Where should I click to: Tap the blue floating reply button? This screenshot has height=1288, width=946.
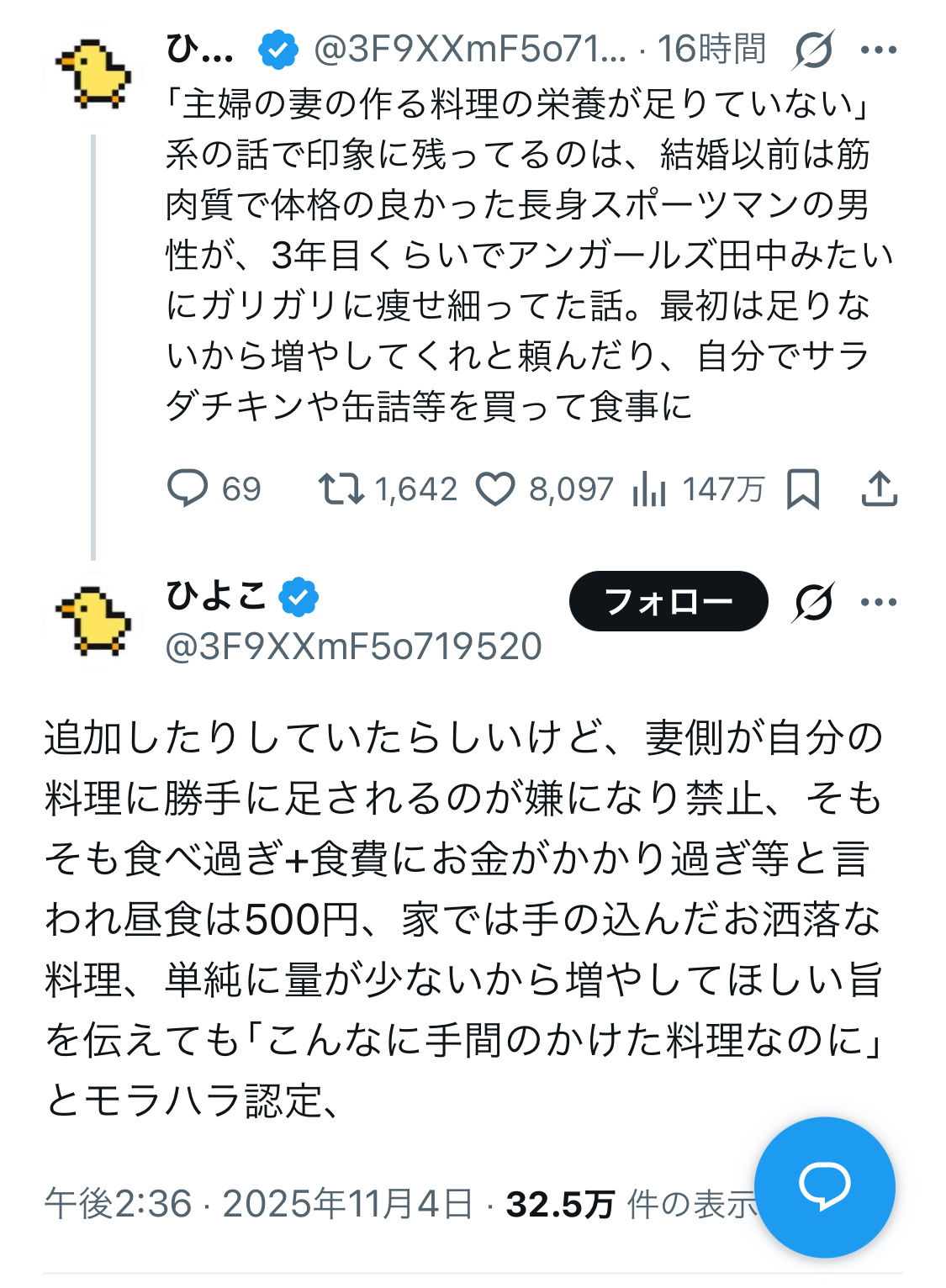[x=824, y=1186]
